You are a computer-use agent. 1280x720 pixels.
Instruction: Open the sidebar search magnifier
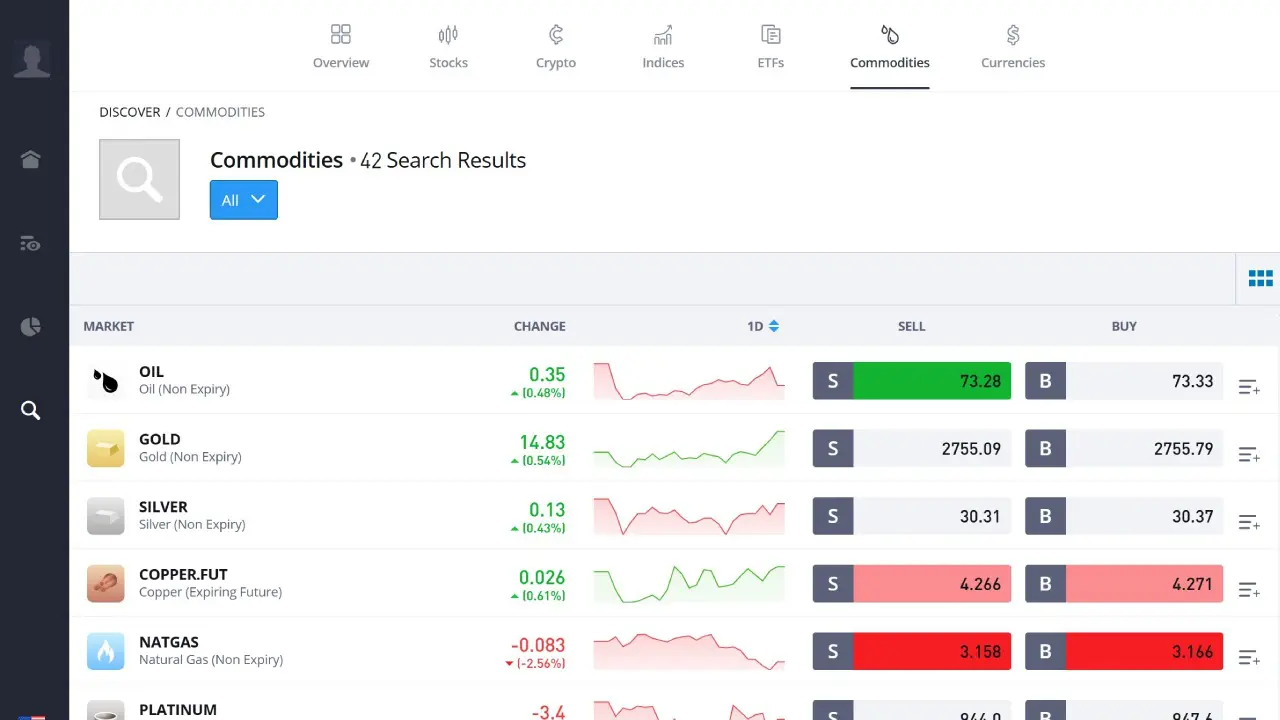click(x=30, y=410)
